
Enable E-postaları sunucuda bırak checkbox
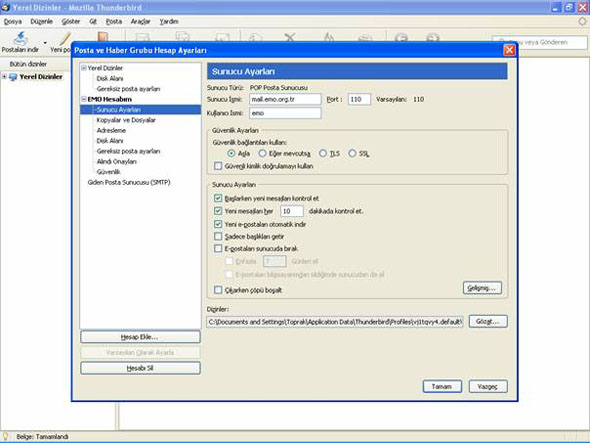218,248
